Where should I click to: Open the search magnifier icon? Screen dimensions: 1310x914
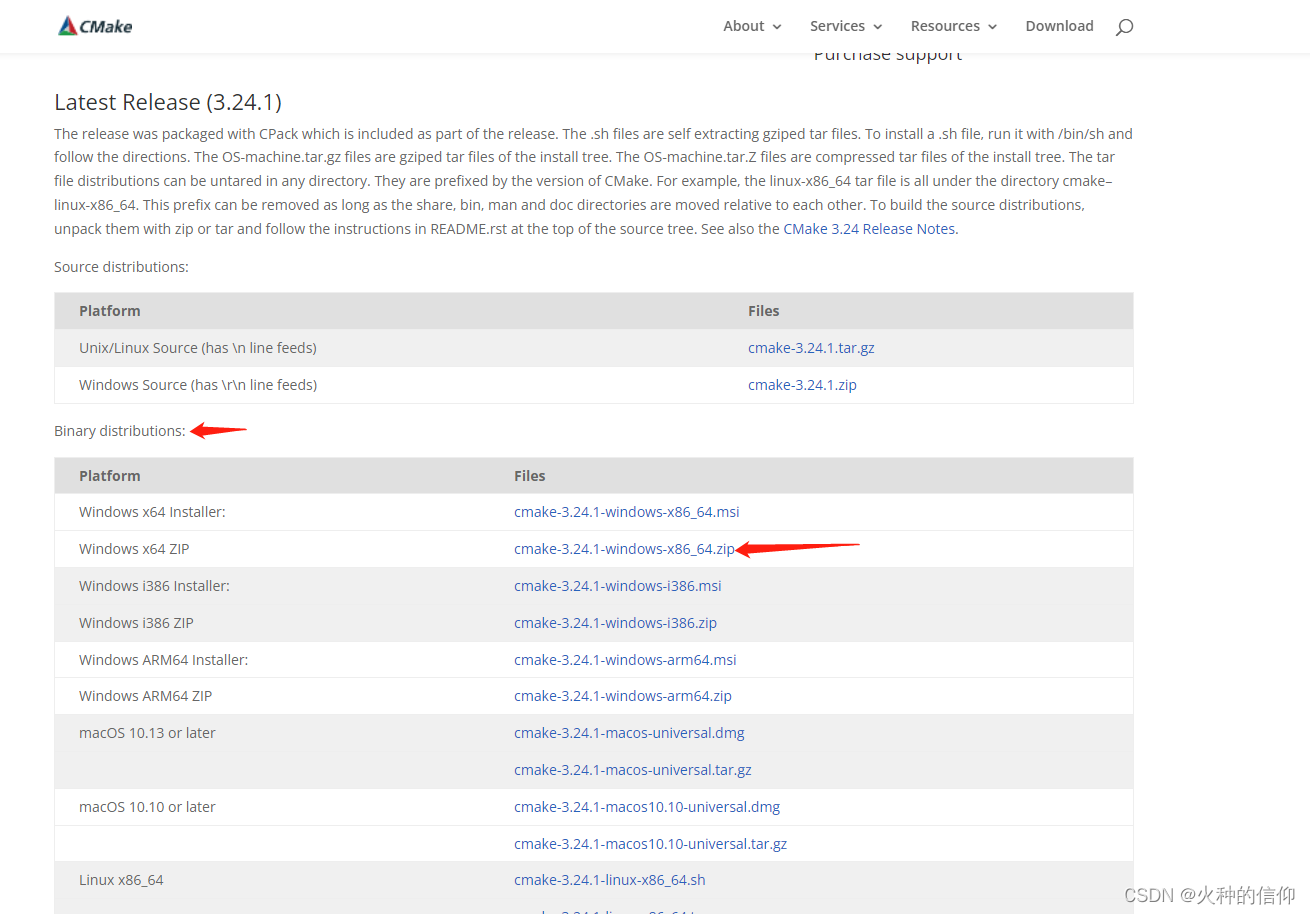pos(1124,27)
